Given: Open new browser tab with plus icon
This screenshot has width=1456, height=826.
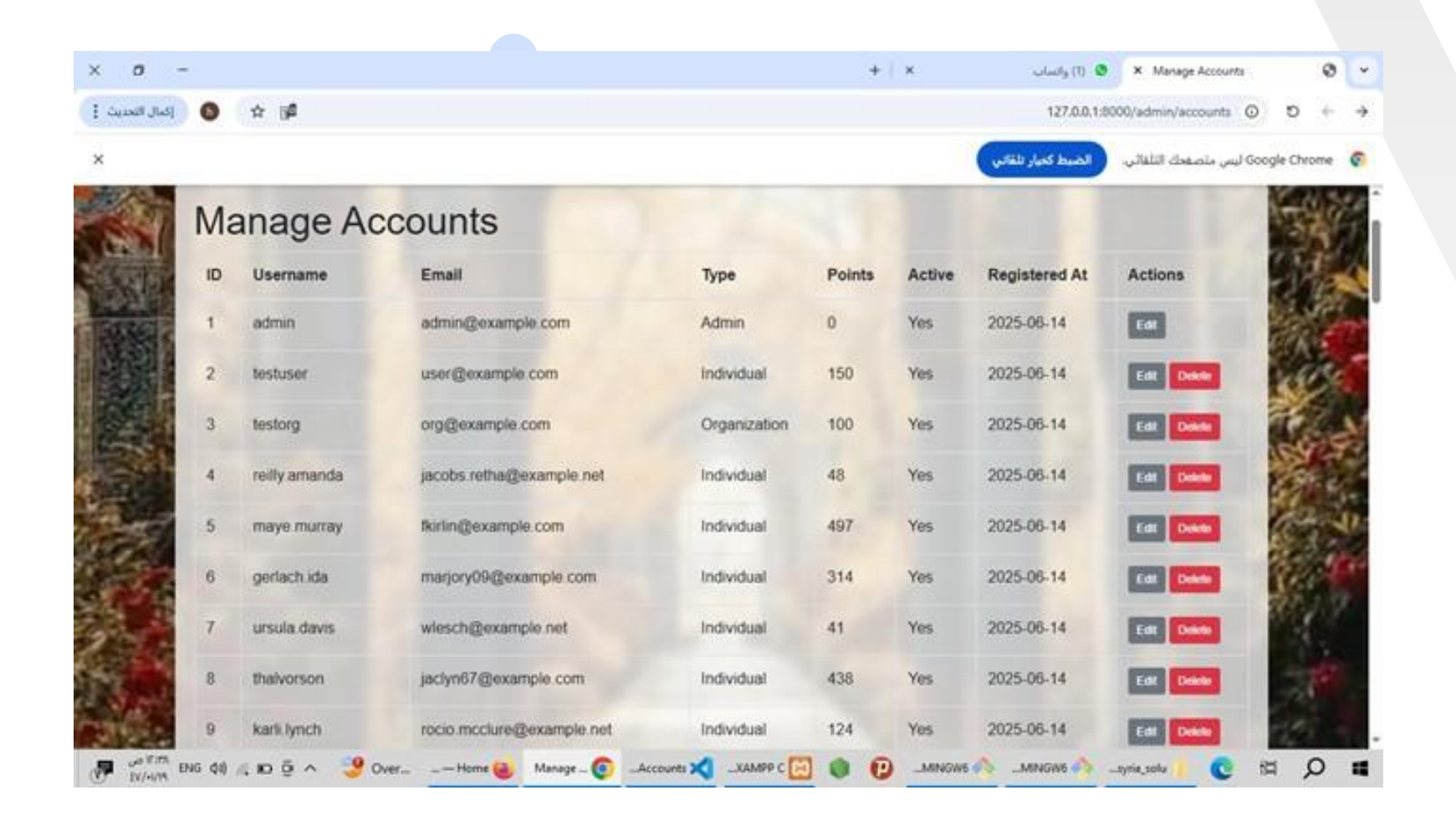Looking at the screenshot, I should point(874,71).
